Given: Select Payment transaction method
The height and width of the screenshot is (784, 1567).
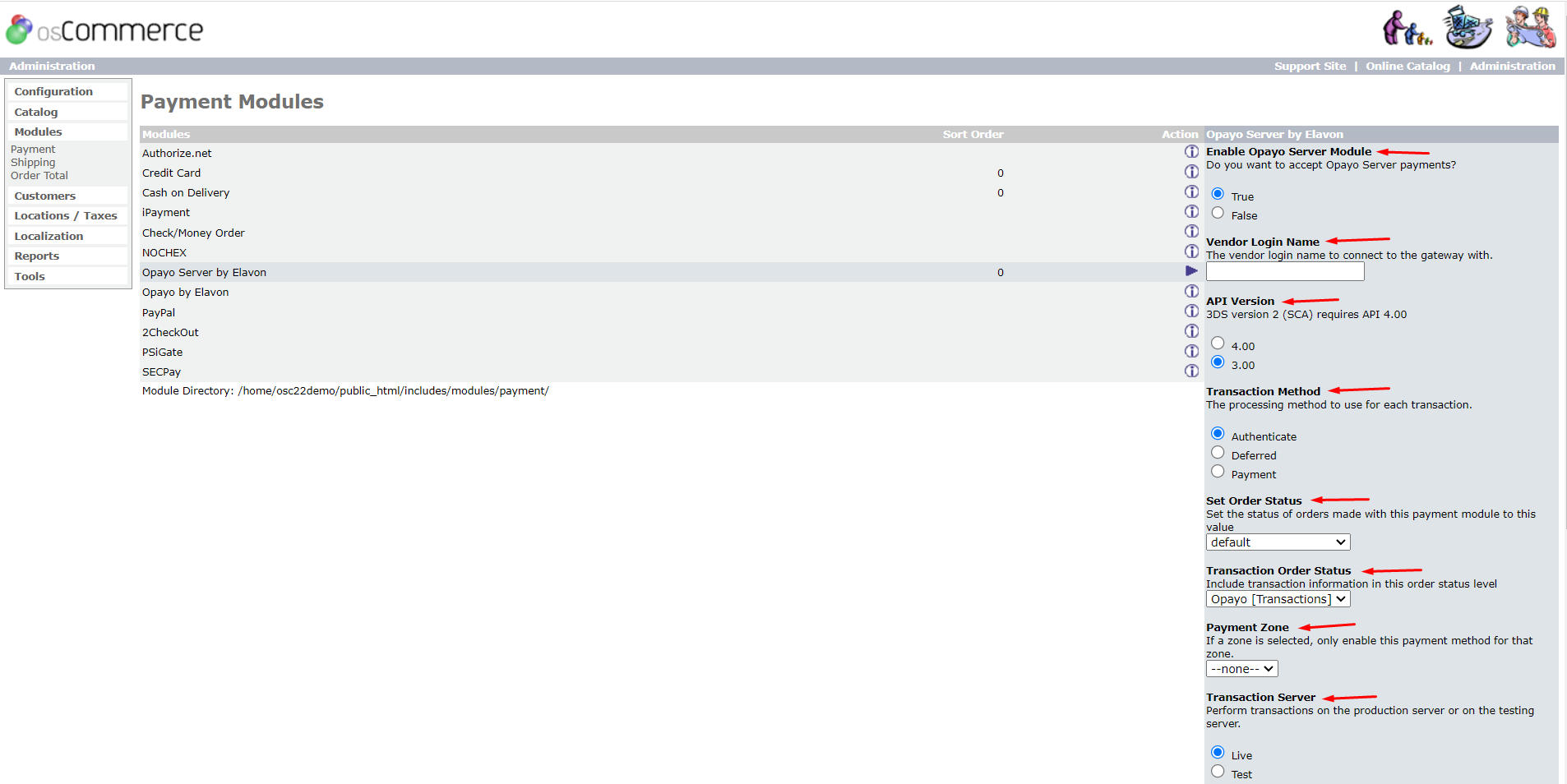Looking at the screenshot, I should tap(1218, 472).
